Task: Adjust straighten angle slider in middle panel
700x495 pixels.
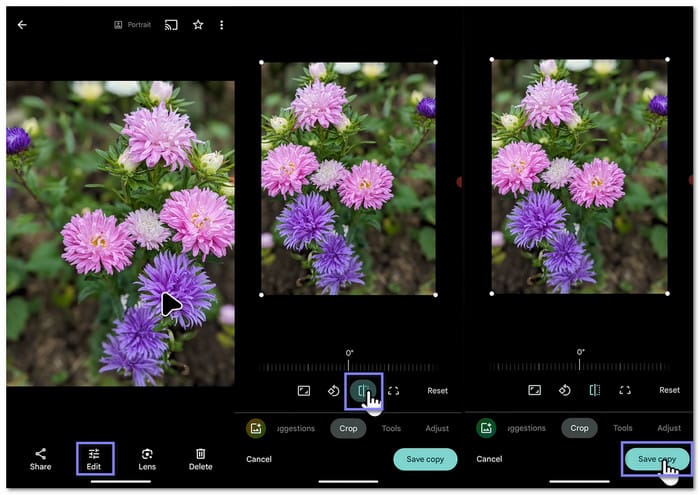Action: (349, 367)
